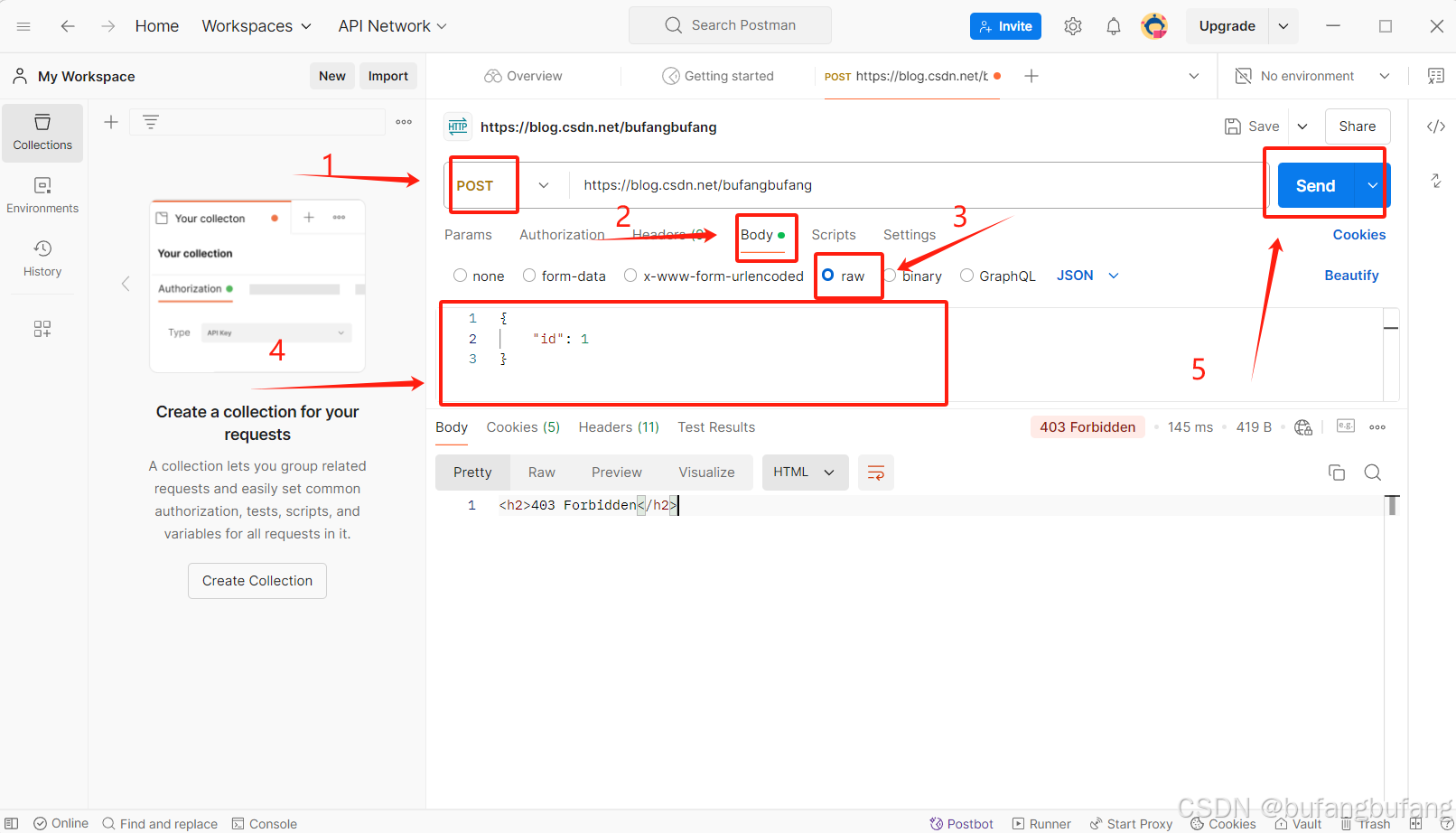Open the code snippet icon

(1436, 126)
